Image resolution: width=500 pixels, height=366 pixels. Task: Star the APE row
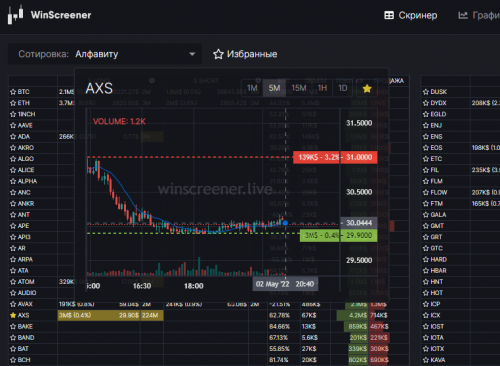pos(13,226)
